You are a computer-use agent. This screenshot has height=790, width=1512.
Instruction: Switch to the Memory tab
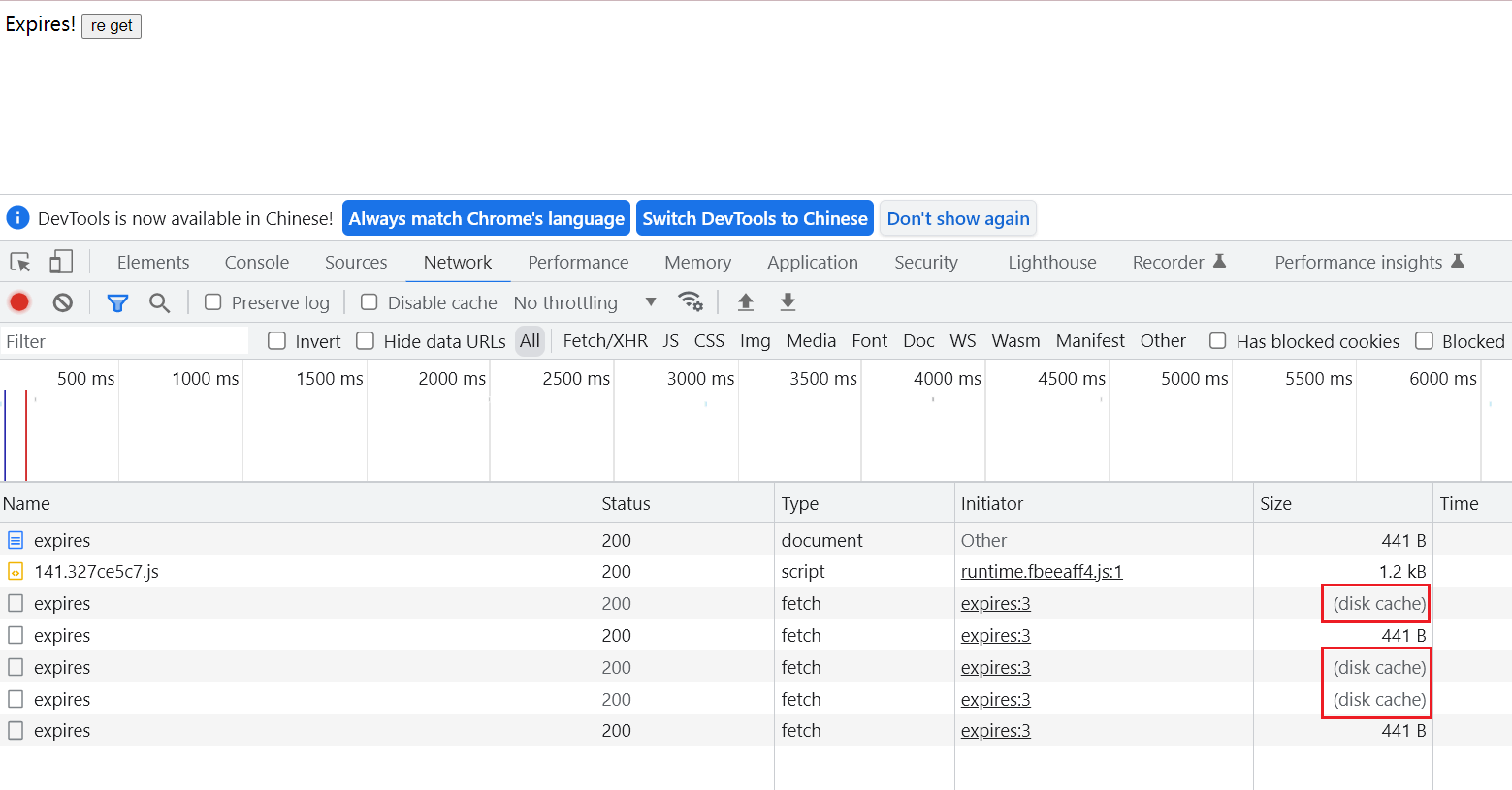(x=698, y=262)
